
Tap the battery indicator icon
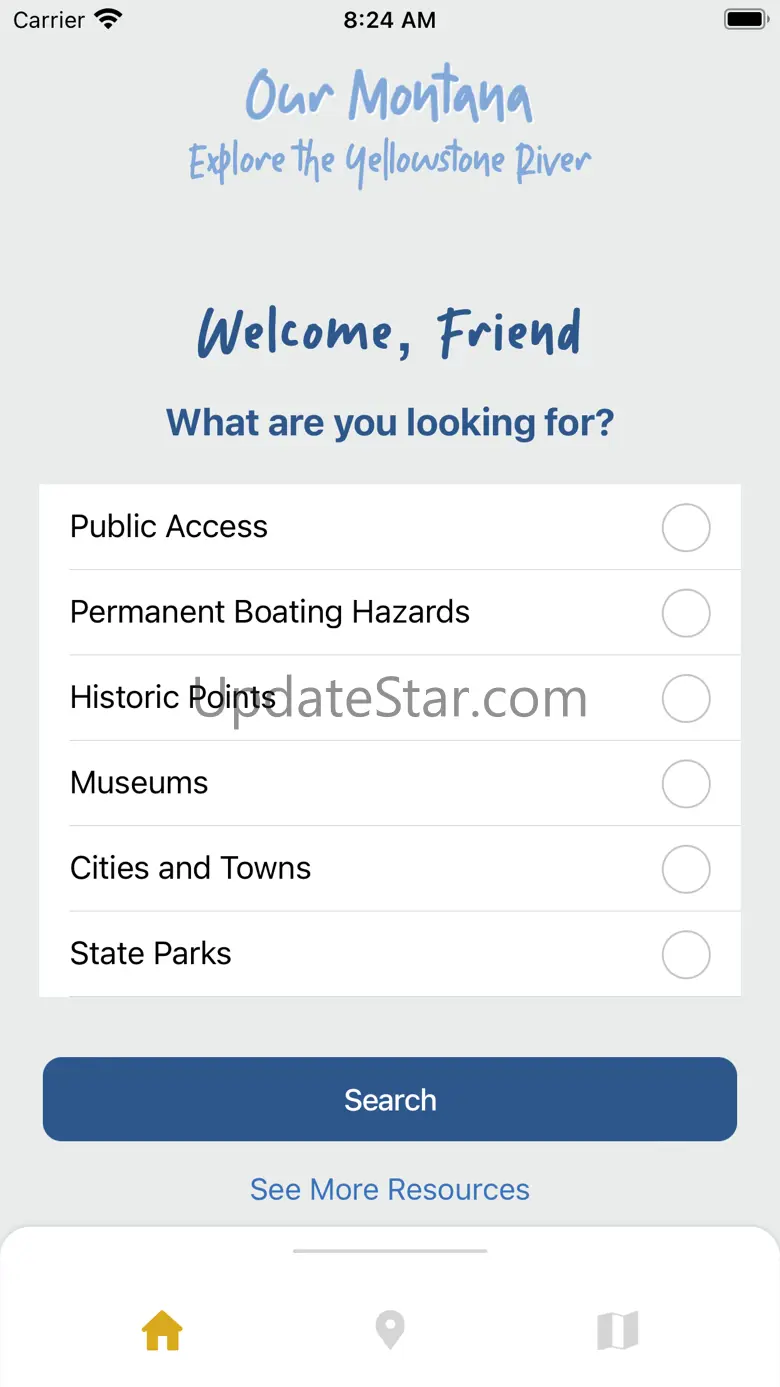click(745, 19)
